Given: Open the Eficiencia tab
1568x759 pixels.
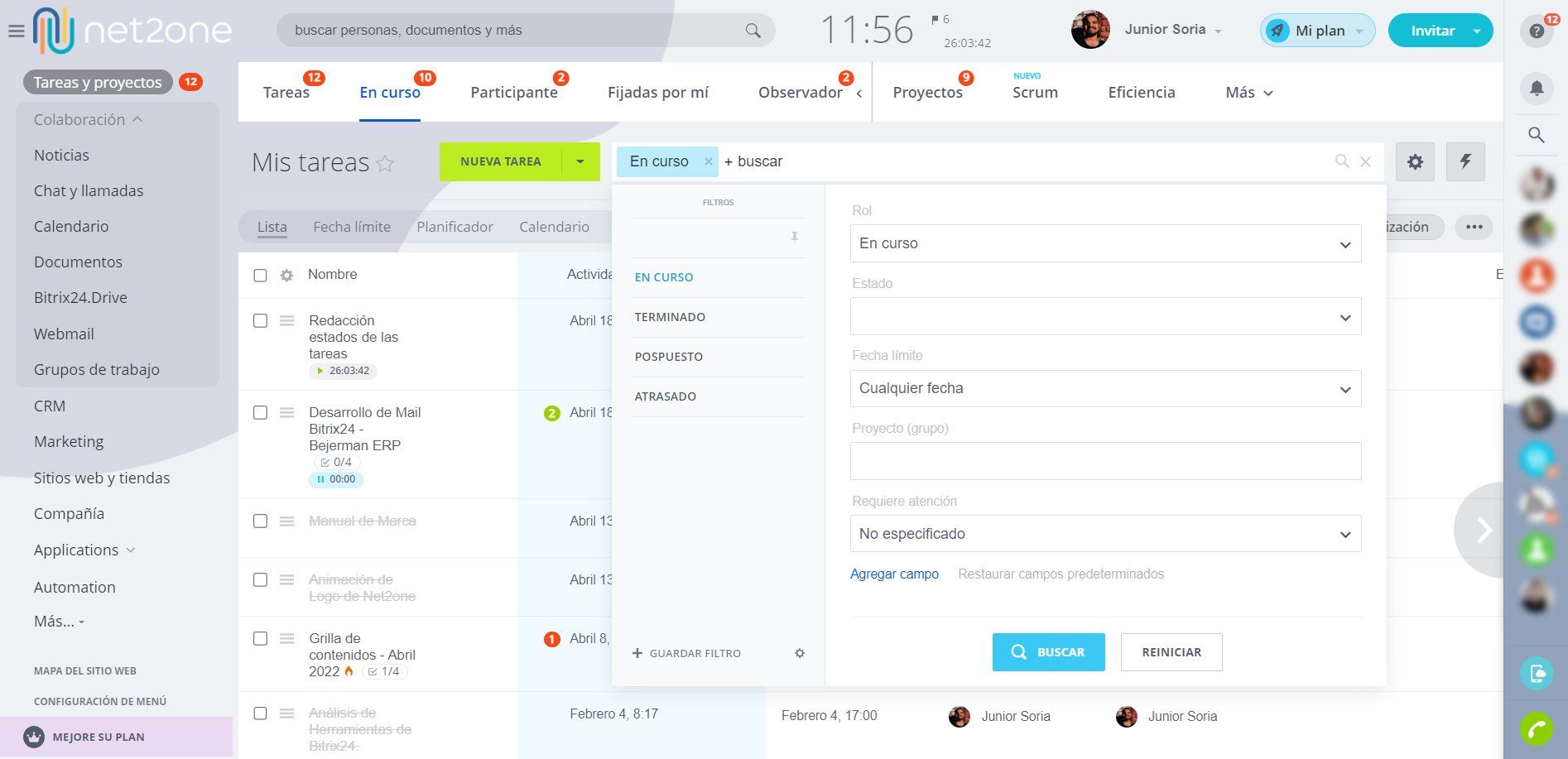Looking at the screenshot, I should [x=1142, y=93].
